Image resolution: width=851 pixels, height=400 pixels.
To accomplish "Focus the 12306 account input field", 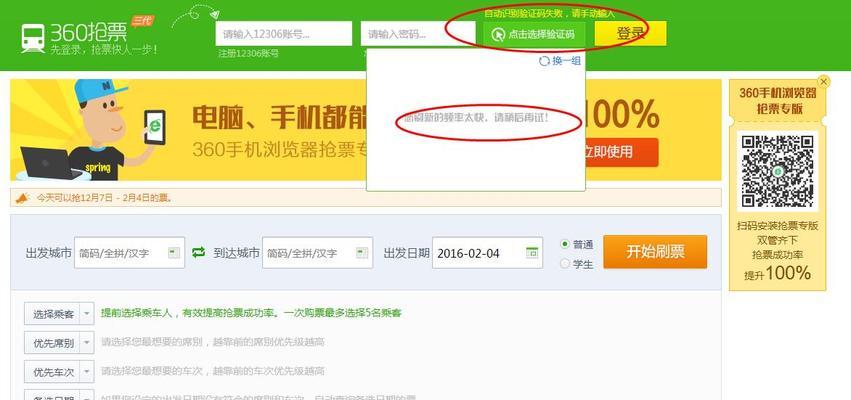I will [x=284, y=34].
